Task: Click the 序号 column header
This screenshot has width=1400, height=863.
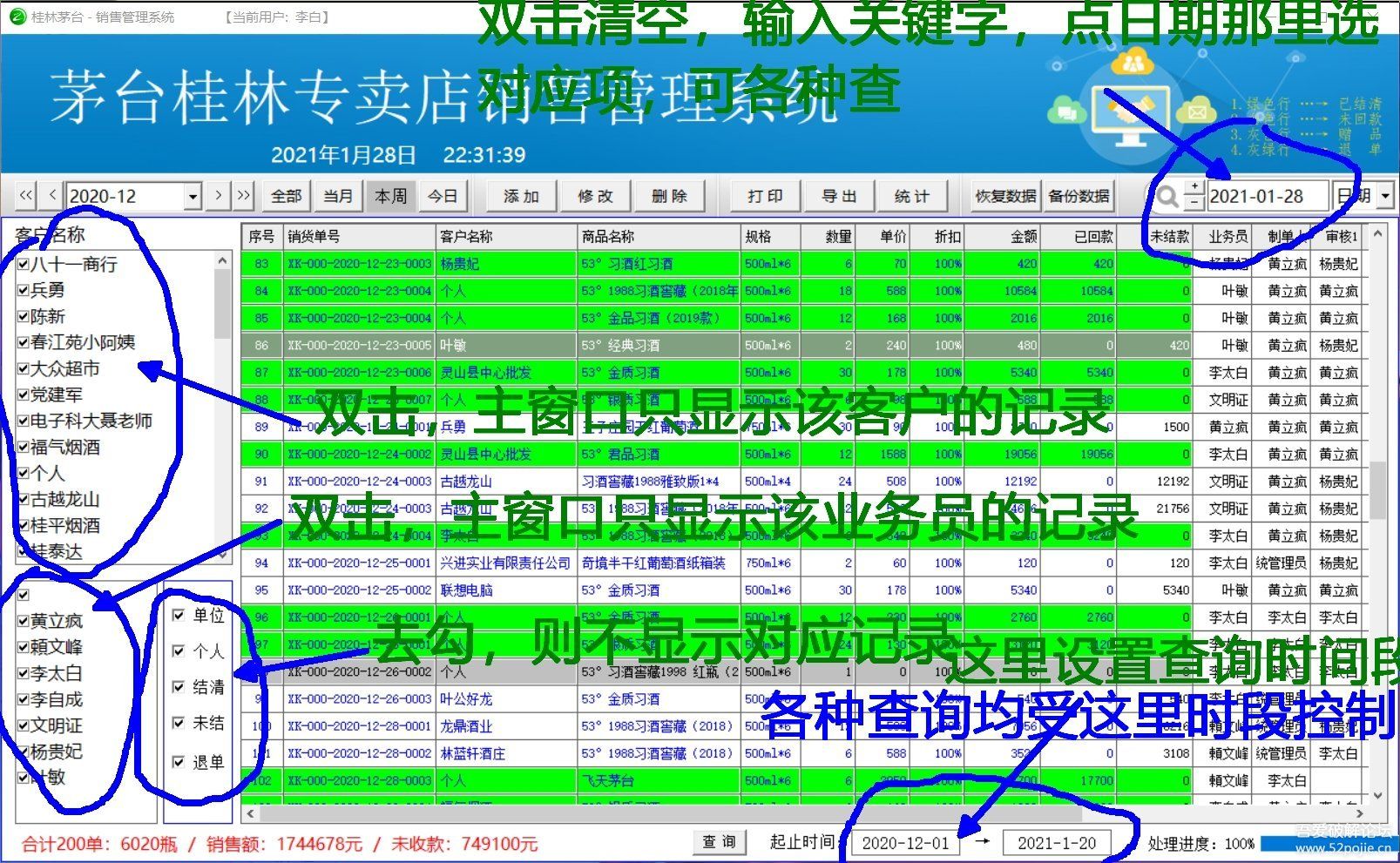Action: (262, 236)
